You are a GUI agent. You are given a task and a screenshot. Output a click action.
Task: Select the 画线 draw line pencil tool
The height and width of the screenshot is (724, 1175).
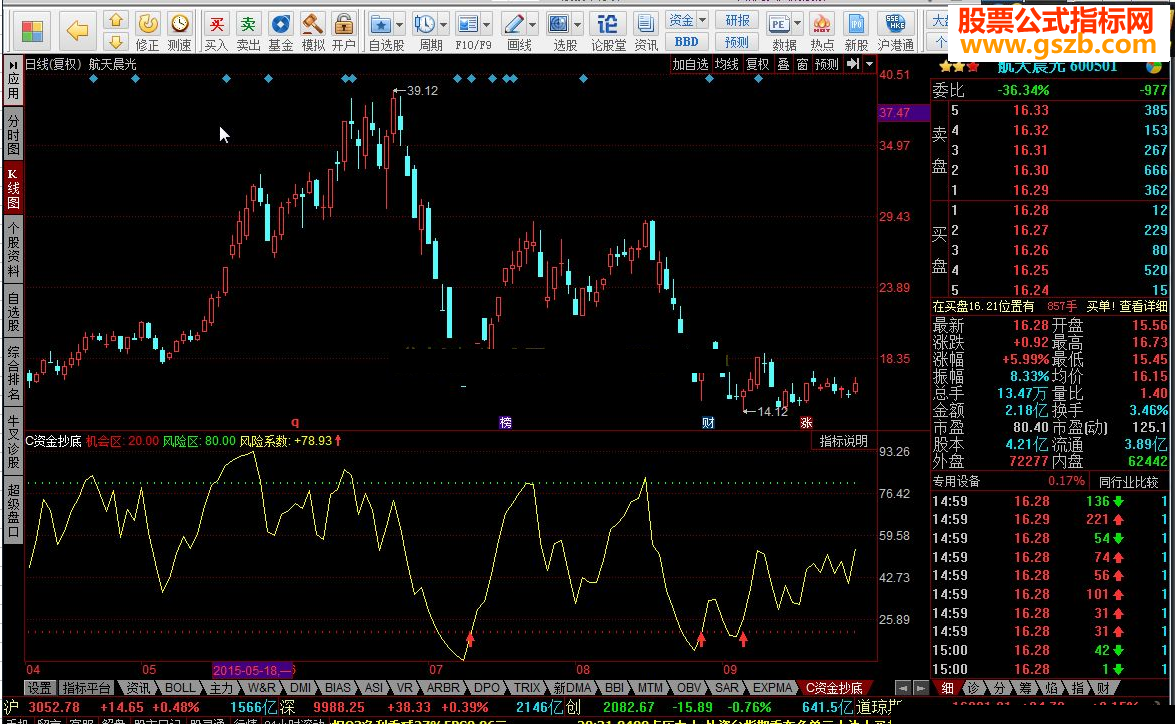pos(514,25)
